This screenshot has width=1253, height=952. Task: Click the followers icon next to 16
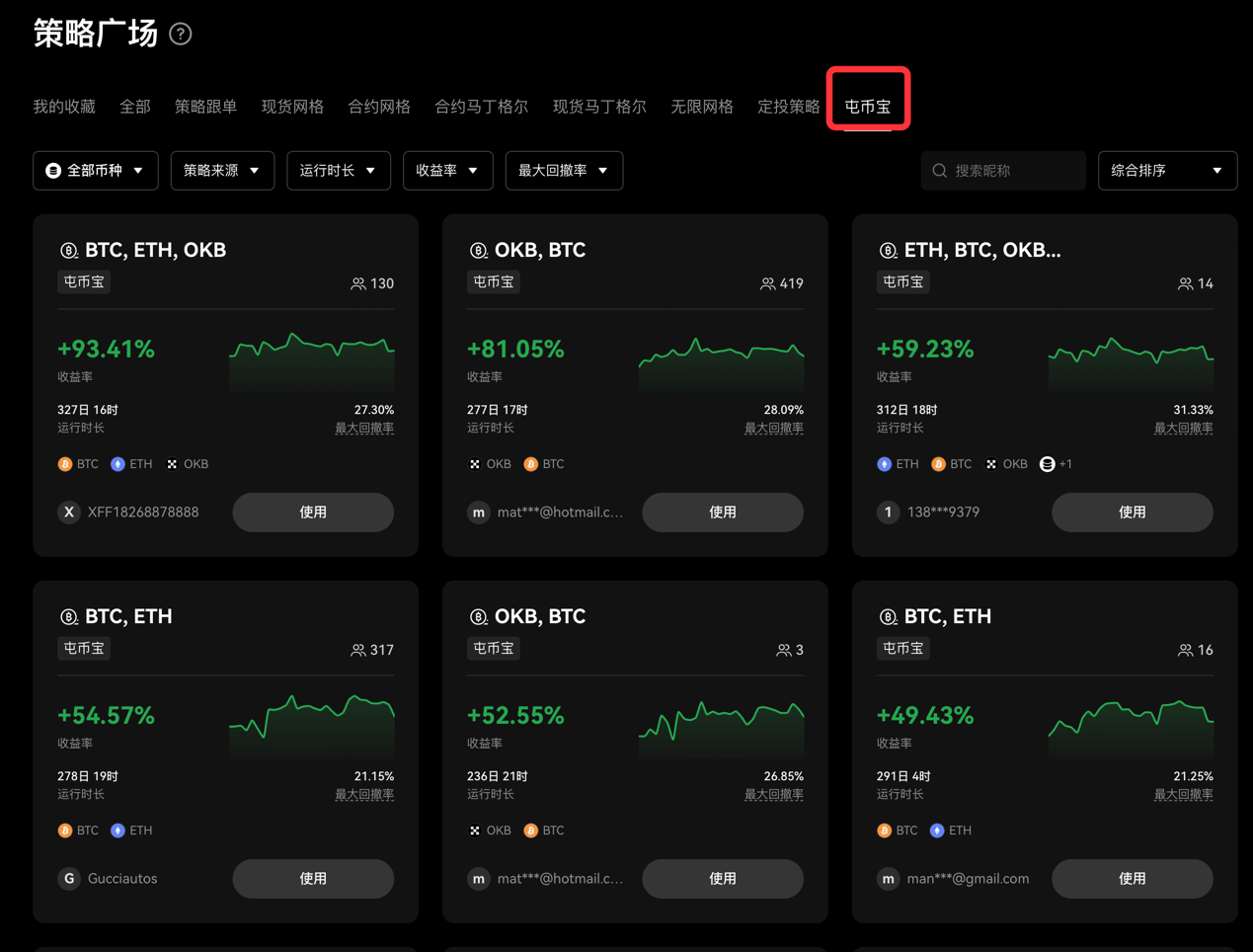click(x=1185, y=650)
